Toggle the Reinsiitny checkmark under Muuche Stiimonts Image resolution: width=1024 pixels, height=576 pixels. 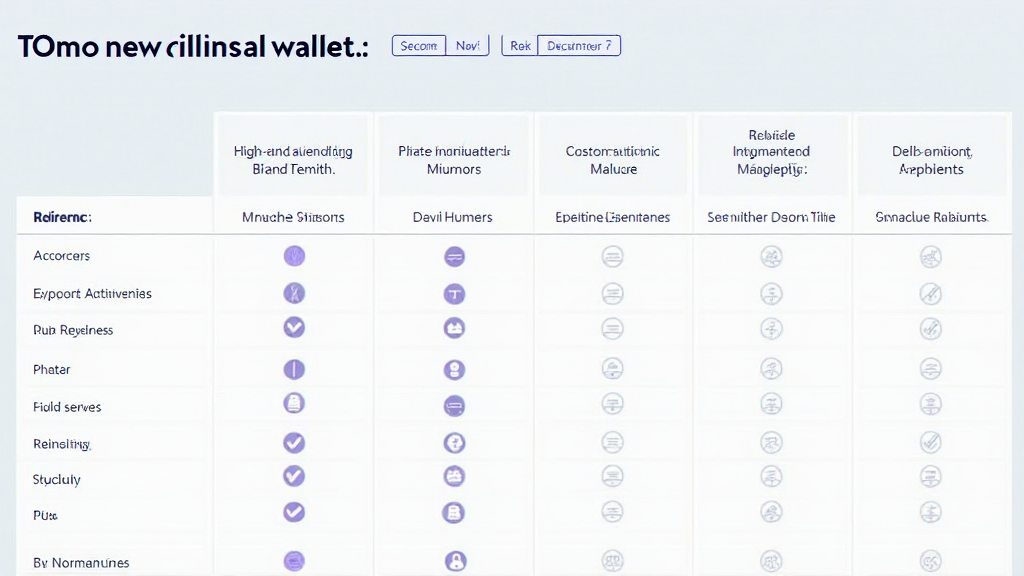click(x=294, y=442)
